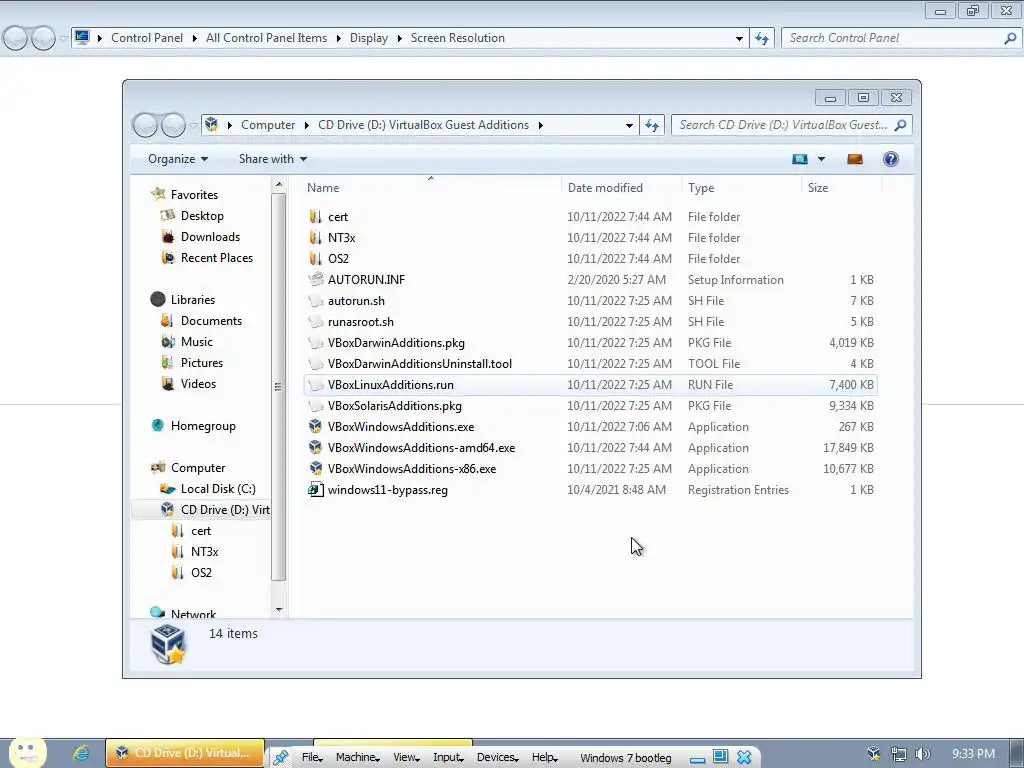Viewport: 1024px width, 768px height.
Task: Toggle the preview pane icon
Action: (x=854, y=159)
